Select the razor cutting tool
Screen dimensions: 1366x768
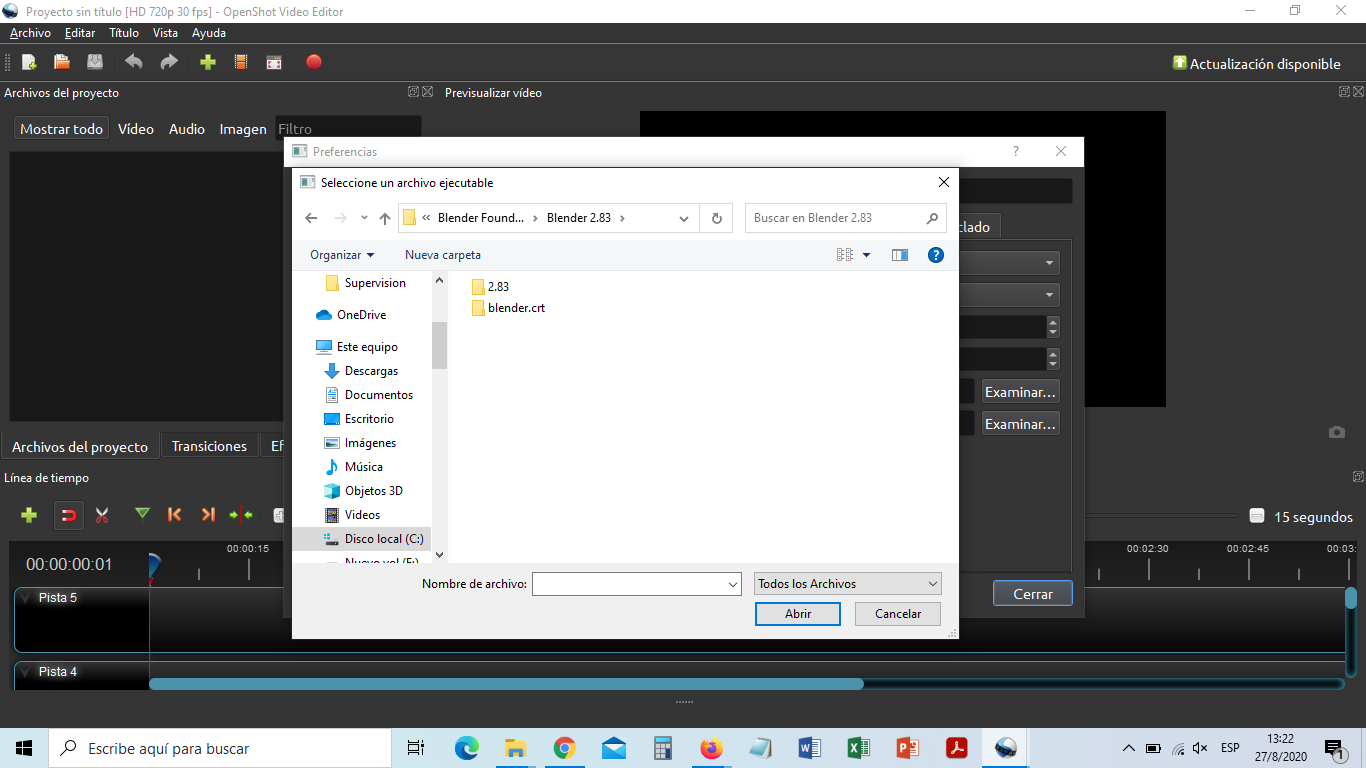tap(101, 514)
